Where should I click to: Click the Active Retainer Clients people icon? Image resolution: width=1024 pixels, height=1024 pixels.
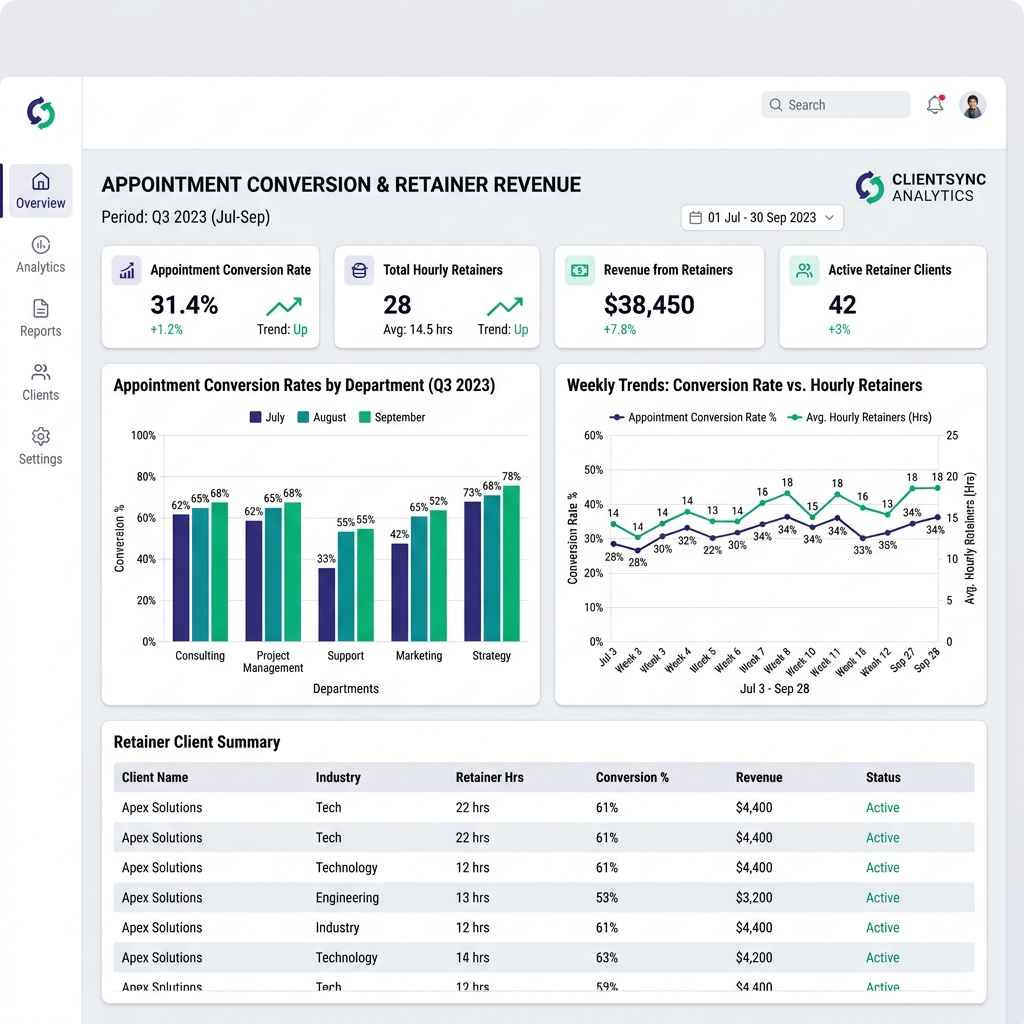click(x=804, y=270)
